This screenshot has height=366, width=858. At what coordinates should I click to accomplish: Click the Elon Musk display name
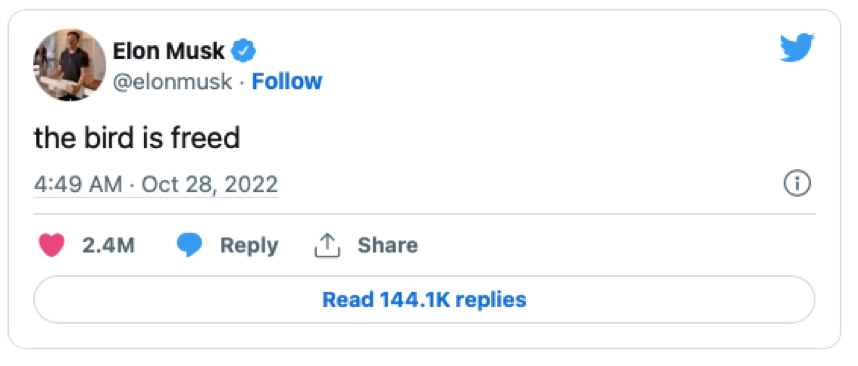[x=169, y=51]
